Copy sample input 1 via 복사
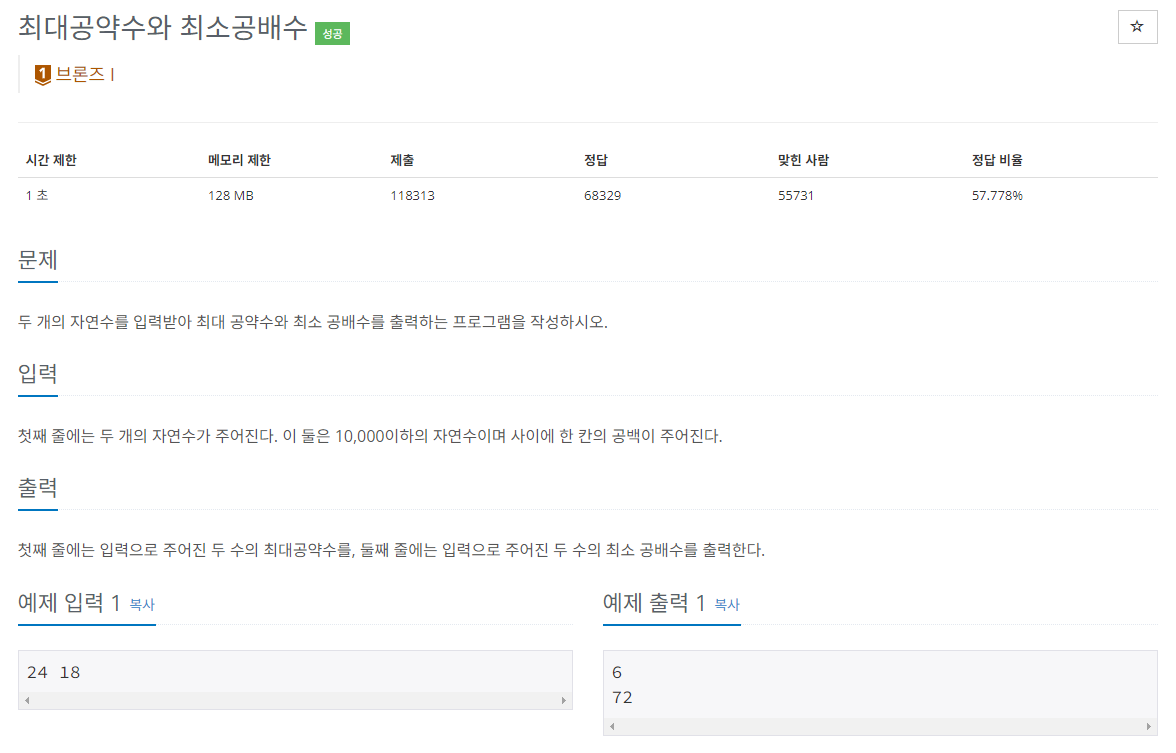 tap(142, 604)
